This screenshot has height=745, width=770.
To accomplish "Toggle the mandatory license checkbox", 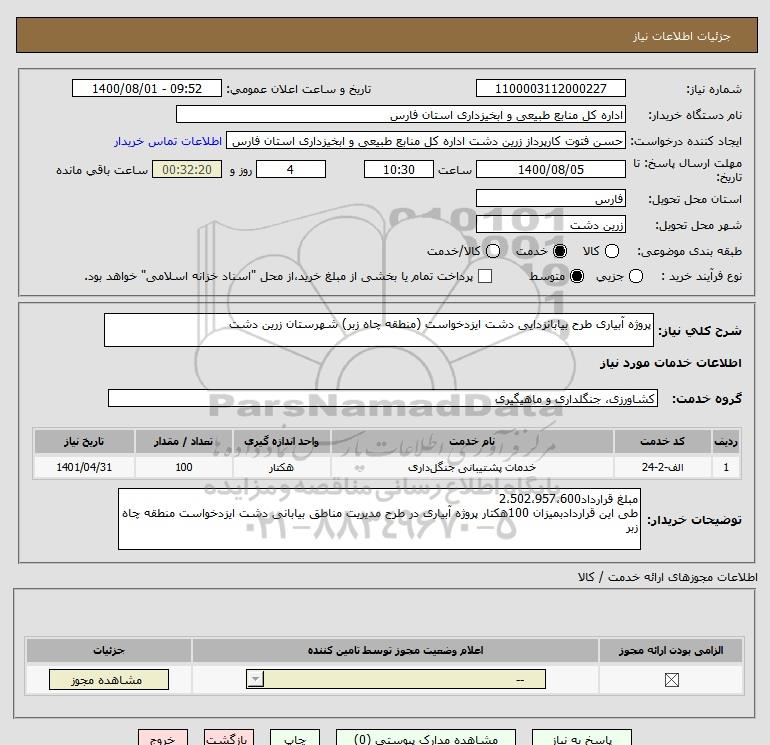I will coord(671,680).
